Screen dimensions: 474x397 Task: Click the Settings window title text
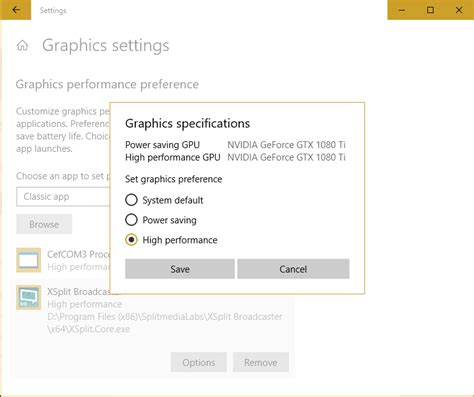click(53, 10)
